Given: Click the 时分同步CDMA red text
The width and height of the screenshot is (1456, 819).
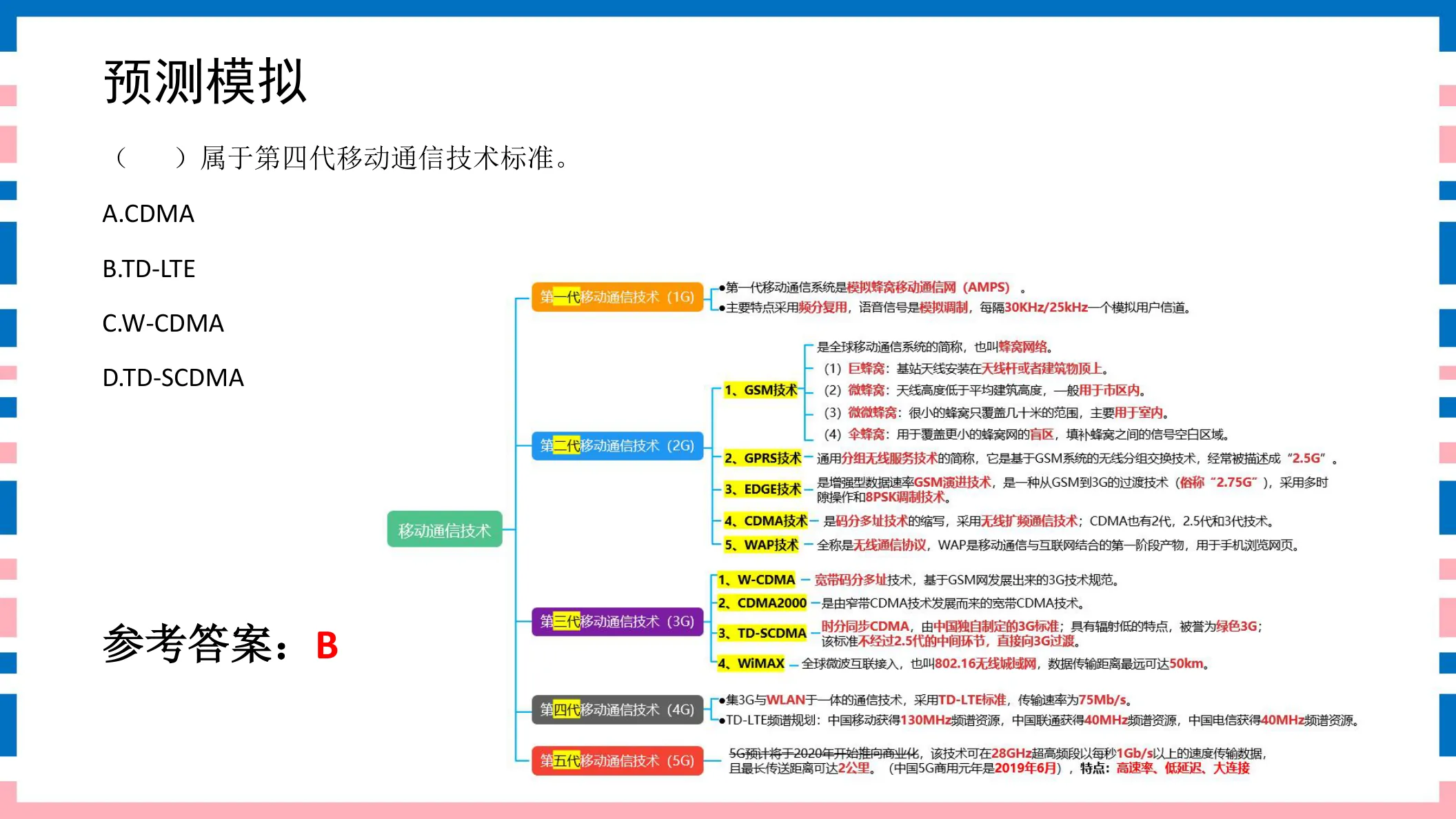Looking at the screenshot, I should 865,627.
